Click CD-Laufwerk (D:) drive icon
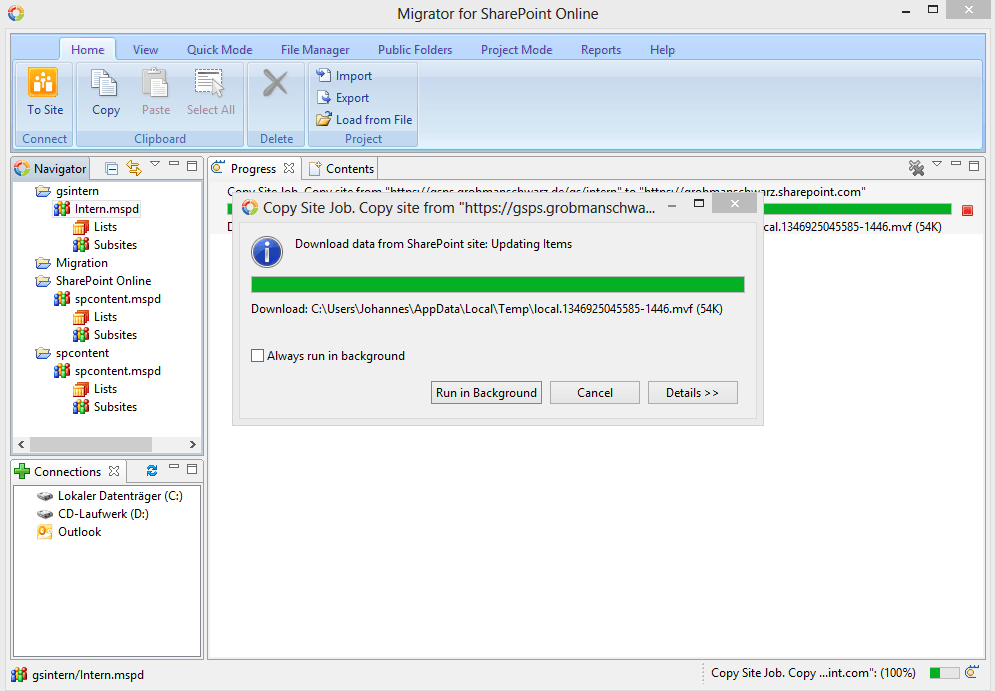Image resolution: width=995 pixels, height=691 pixels. (44, 514)
